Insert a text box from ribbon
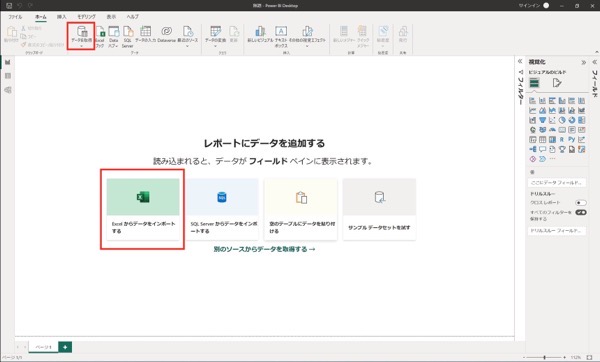This screenshot has height=362, width=600. tap(281, 37)
